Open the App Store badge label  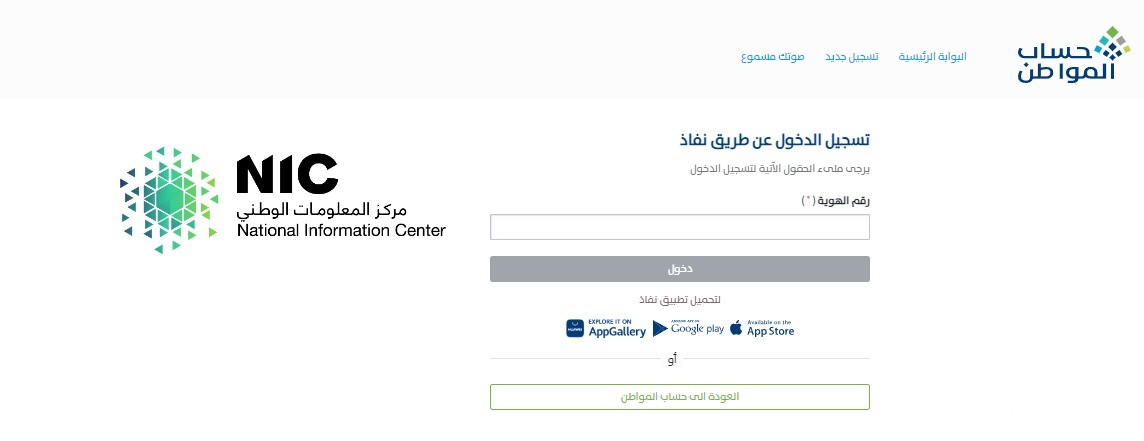pos(770,329)
